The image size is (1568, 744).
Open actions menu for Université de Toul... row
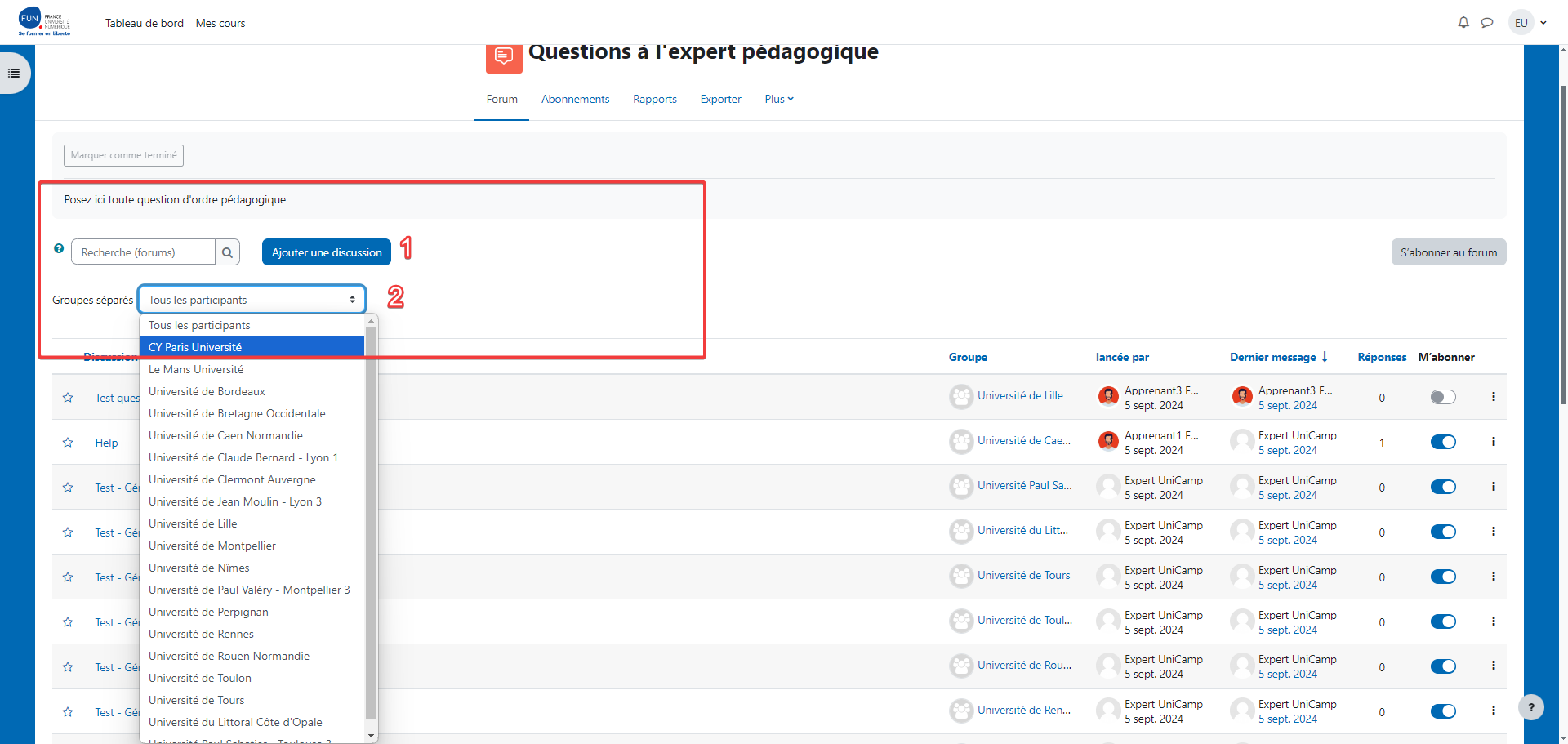coord(1494,621)
